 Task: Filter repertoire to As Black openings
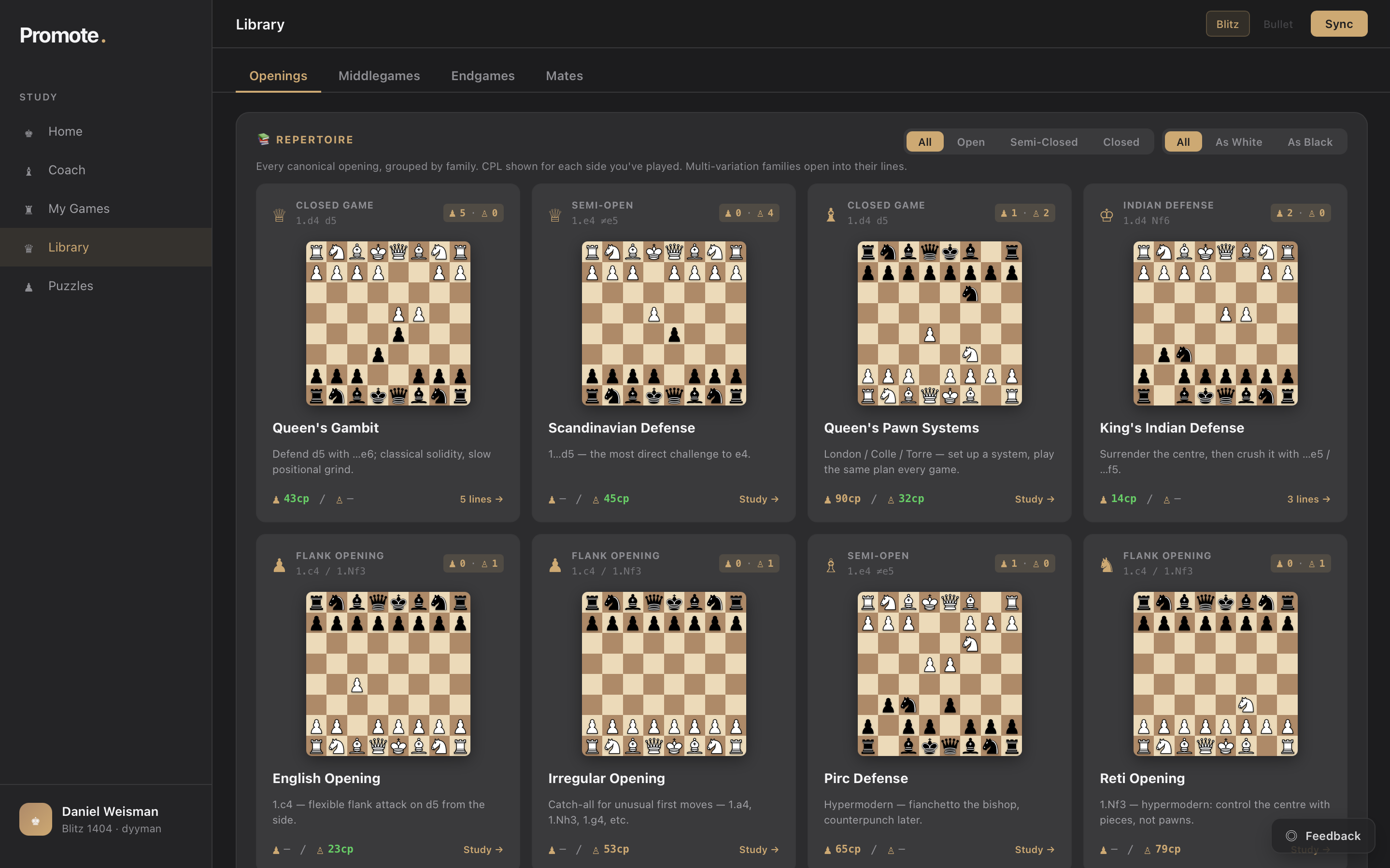pos(1310,142)
